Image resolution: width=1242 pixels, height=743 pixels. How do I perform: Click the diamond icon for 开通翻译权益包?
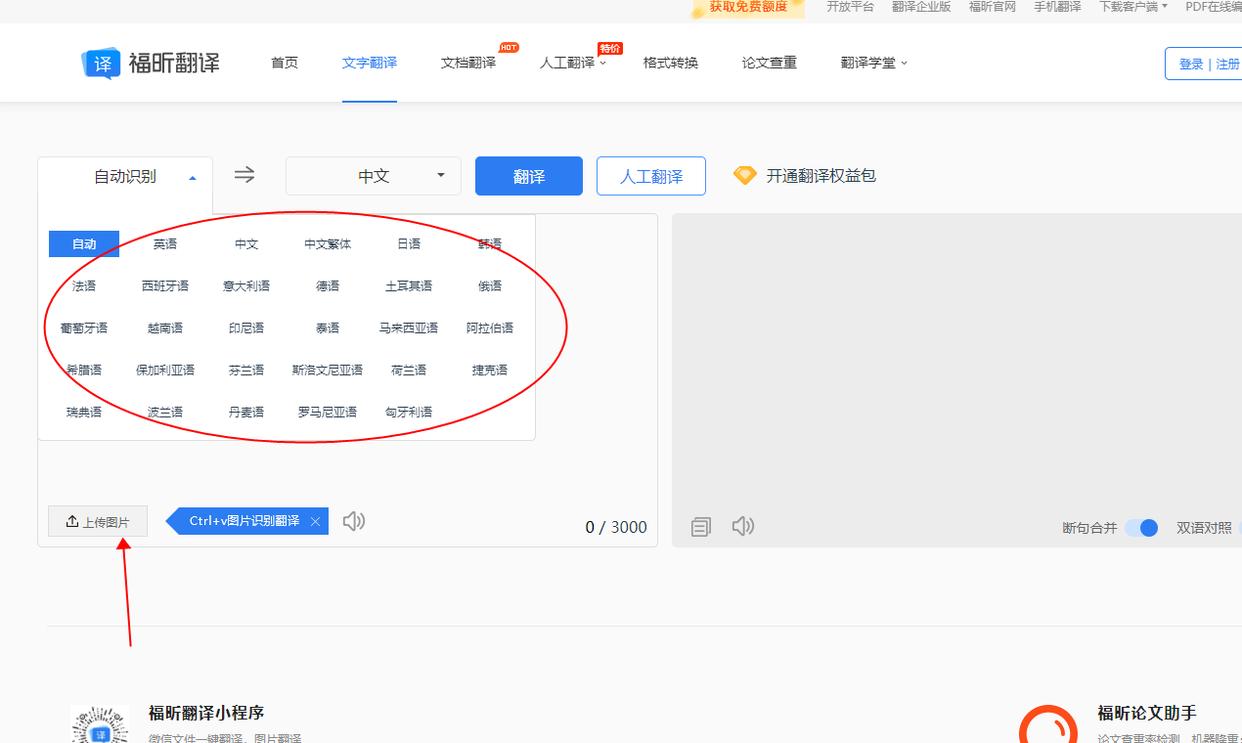(x=745, y=175)
